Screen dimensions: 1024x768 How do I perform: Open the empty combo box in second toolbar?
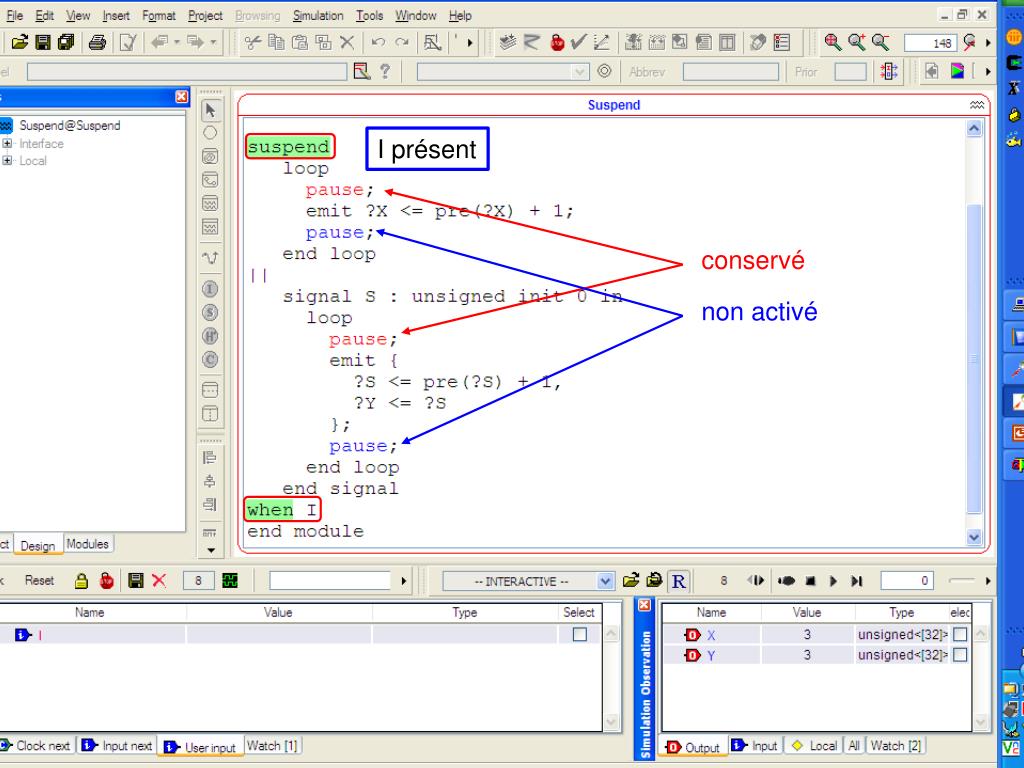pos(503,72)
